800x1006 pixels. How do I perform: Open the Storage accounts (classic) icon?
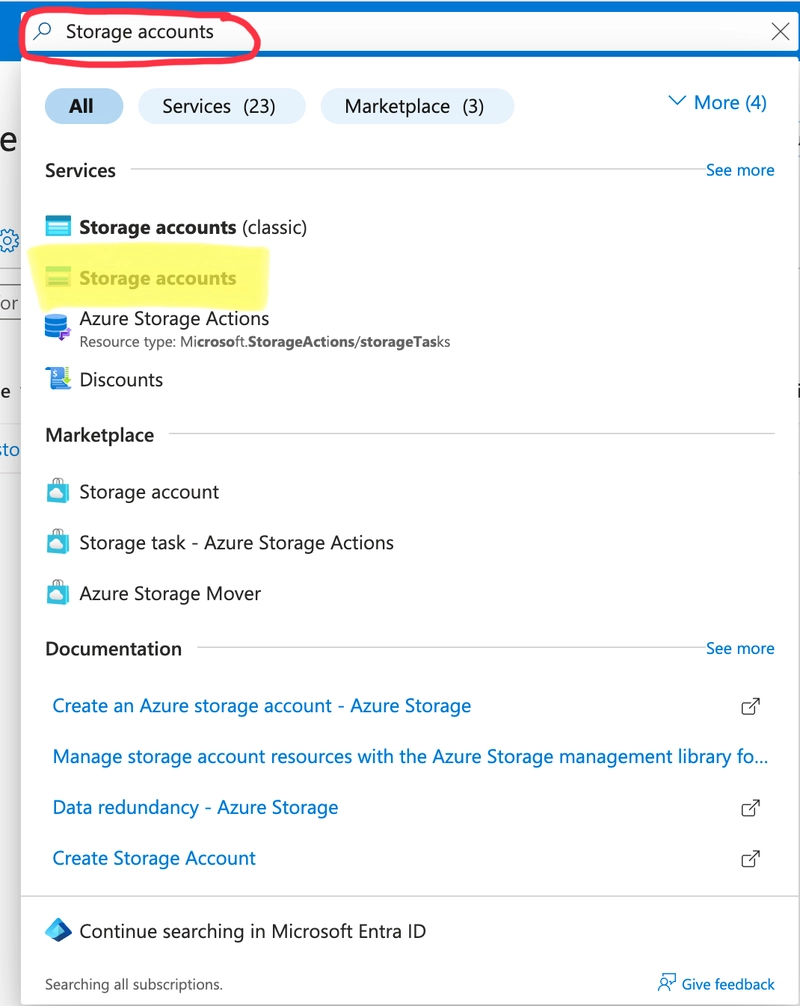58,226
